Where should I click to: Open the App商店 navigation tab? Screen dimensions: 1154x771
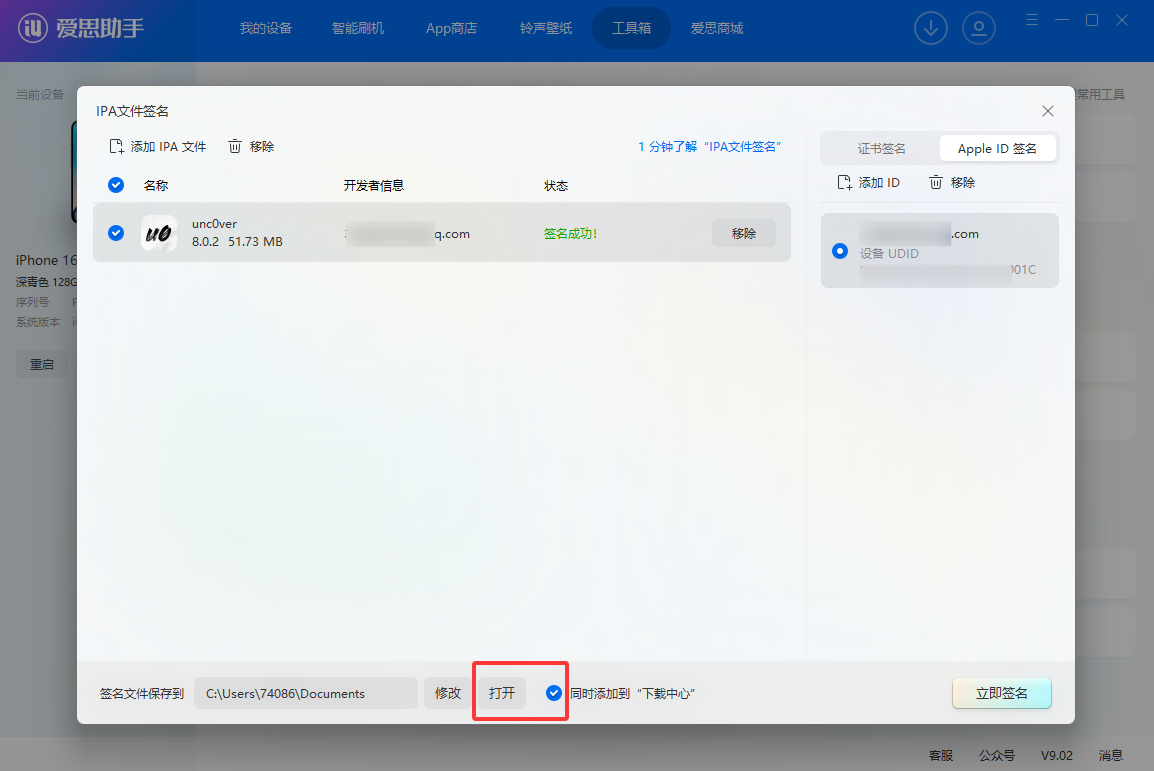click(451, 28)
